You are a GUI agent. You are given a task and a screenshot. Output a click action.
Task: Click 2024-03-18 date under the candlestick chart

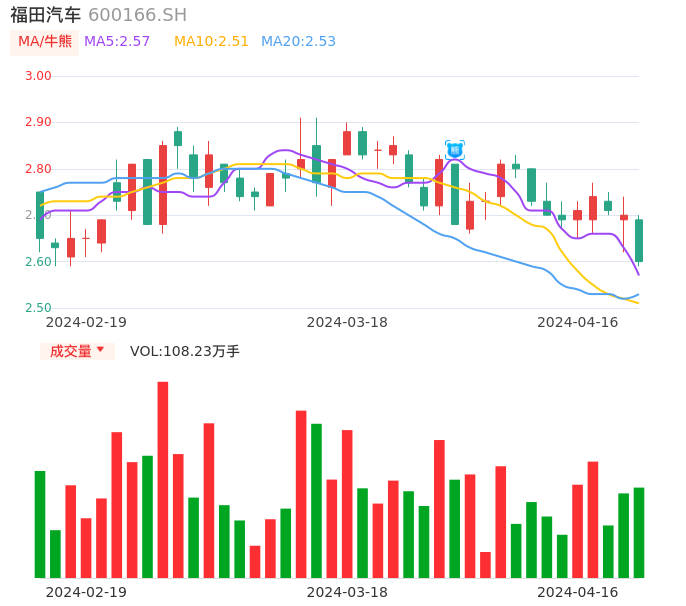347,322
